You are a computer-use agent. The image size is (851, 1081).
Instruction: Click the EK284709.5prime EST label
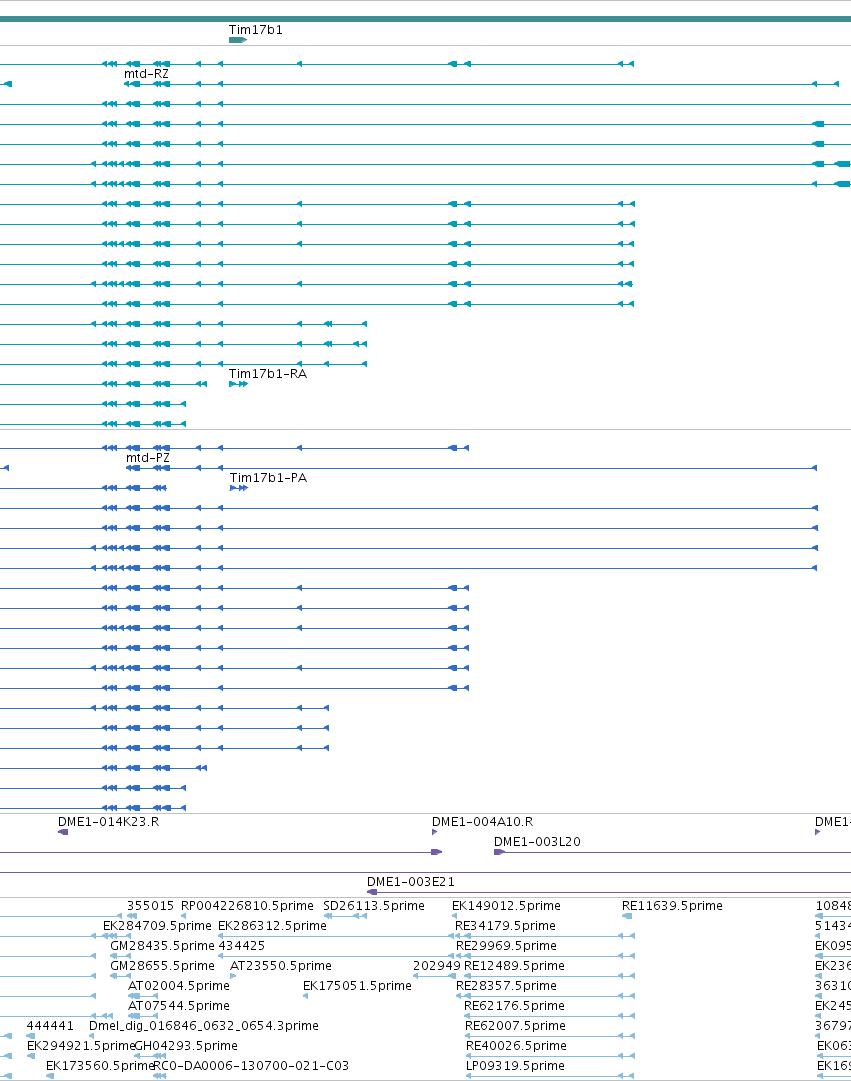[x=157, y=926]
